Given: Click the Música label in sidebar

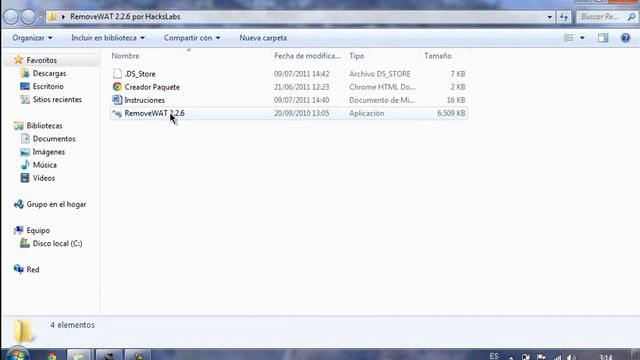Looking at the screenshot, I should (x=44, y=164).
